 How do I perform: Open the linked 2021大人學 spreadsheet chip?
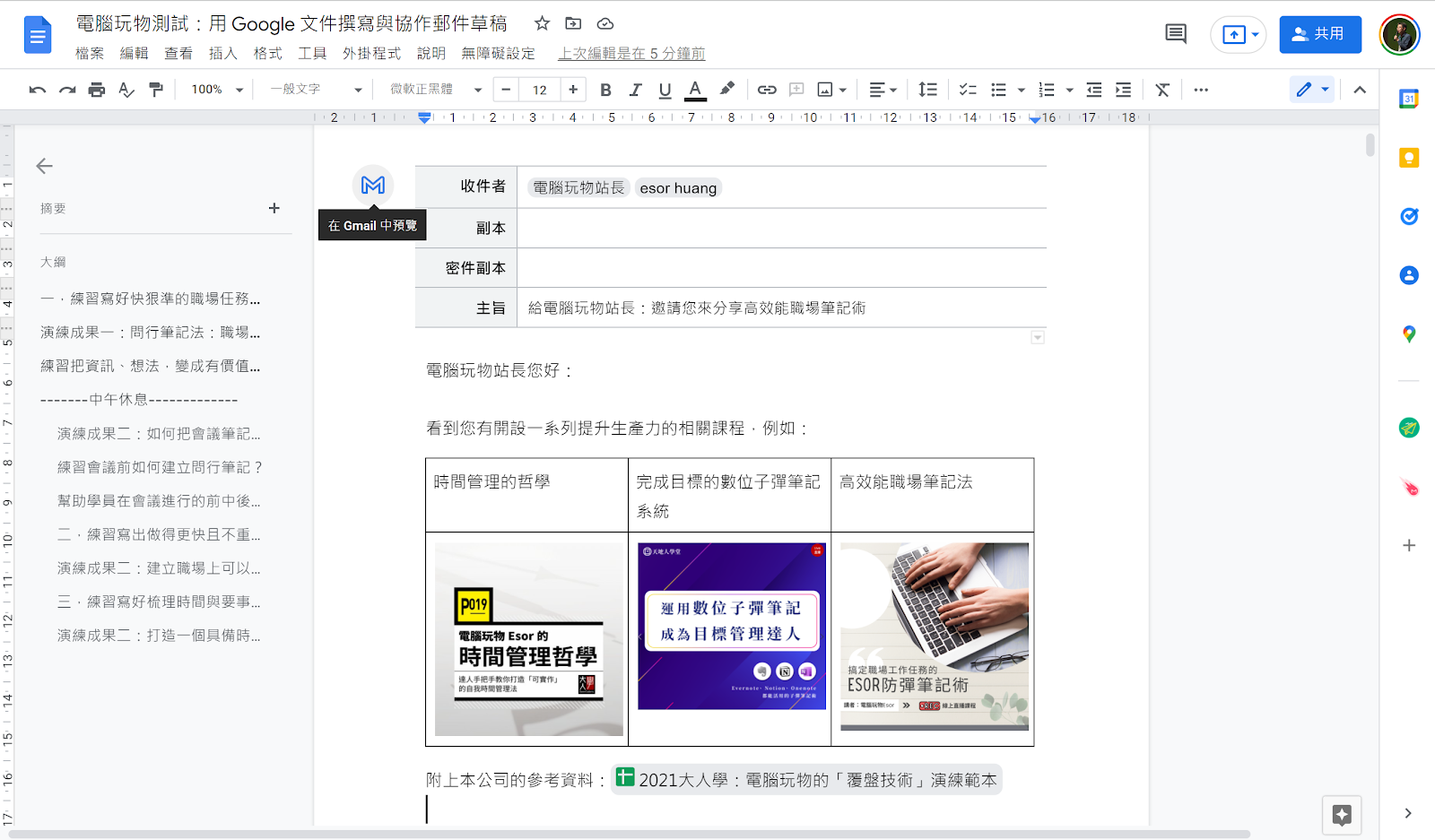(806, 780)
